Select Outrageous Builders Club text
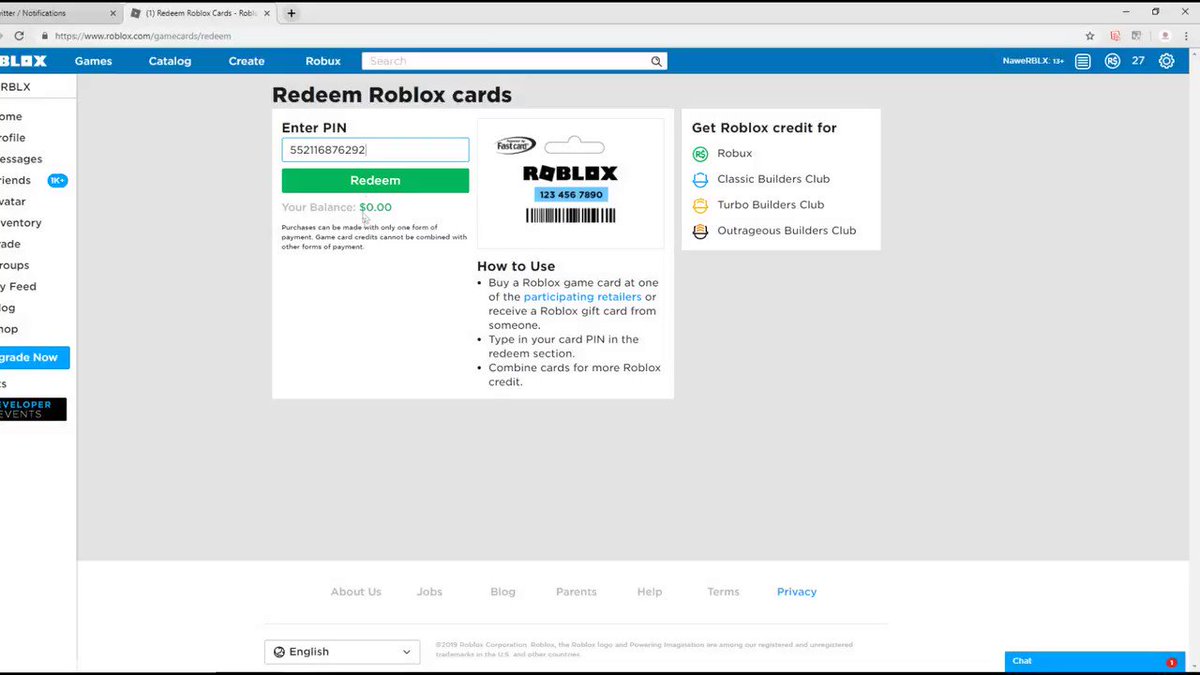The width and height of the screenshot is (1200, 675). pyautogui.click(x=786, y=231)
